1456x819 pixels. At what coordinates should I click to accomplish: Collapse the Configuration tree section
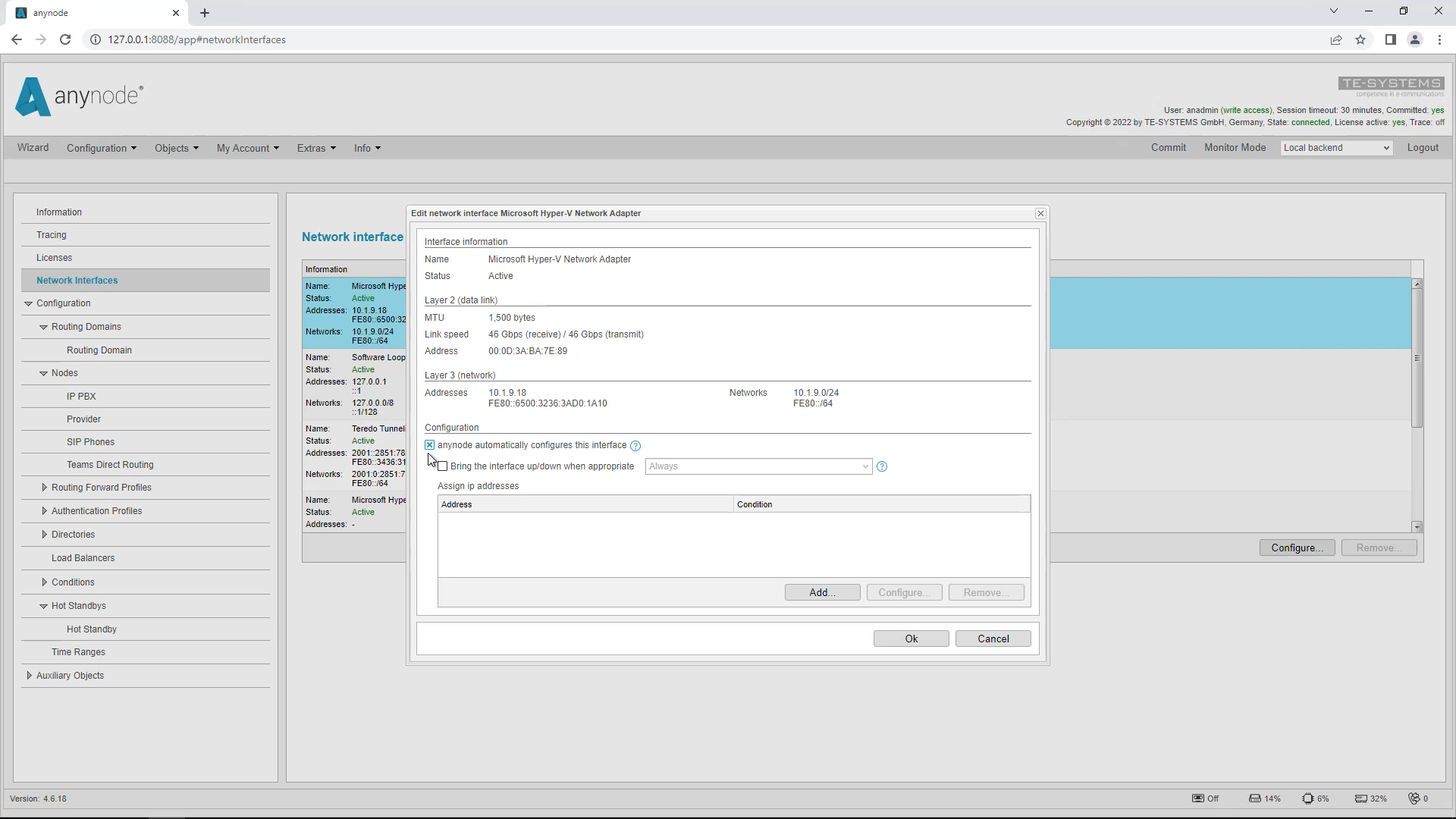click(x=29, y=303)
